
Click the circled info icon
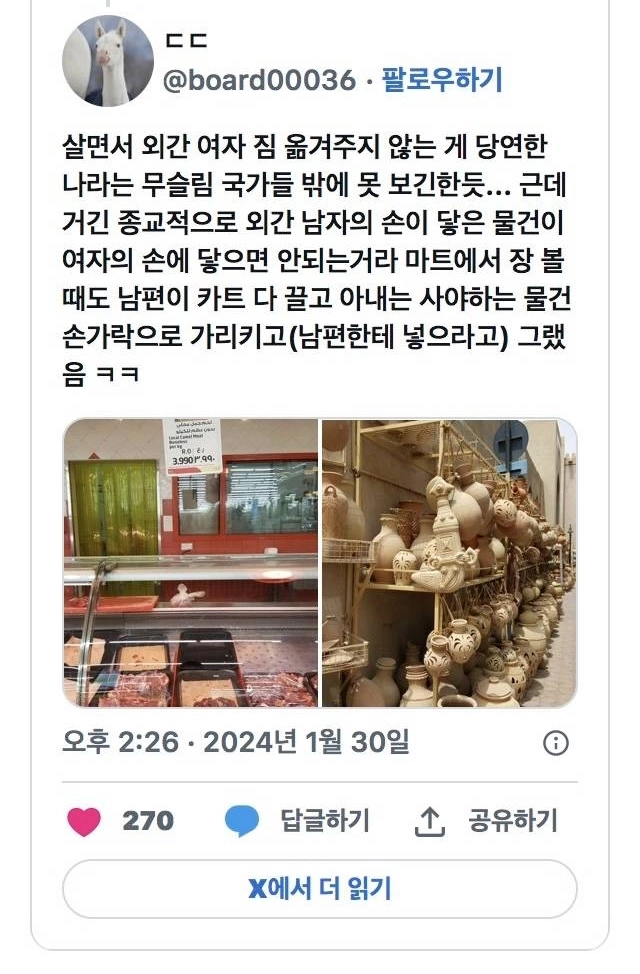coord(555,742)
